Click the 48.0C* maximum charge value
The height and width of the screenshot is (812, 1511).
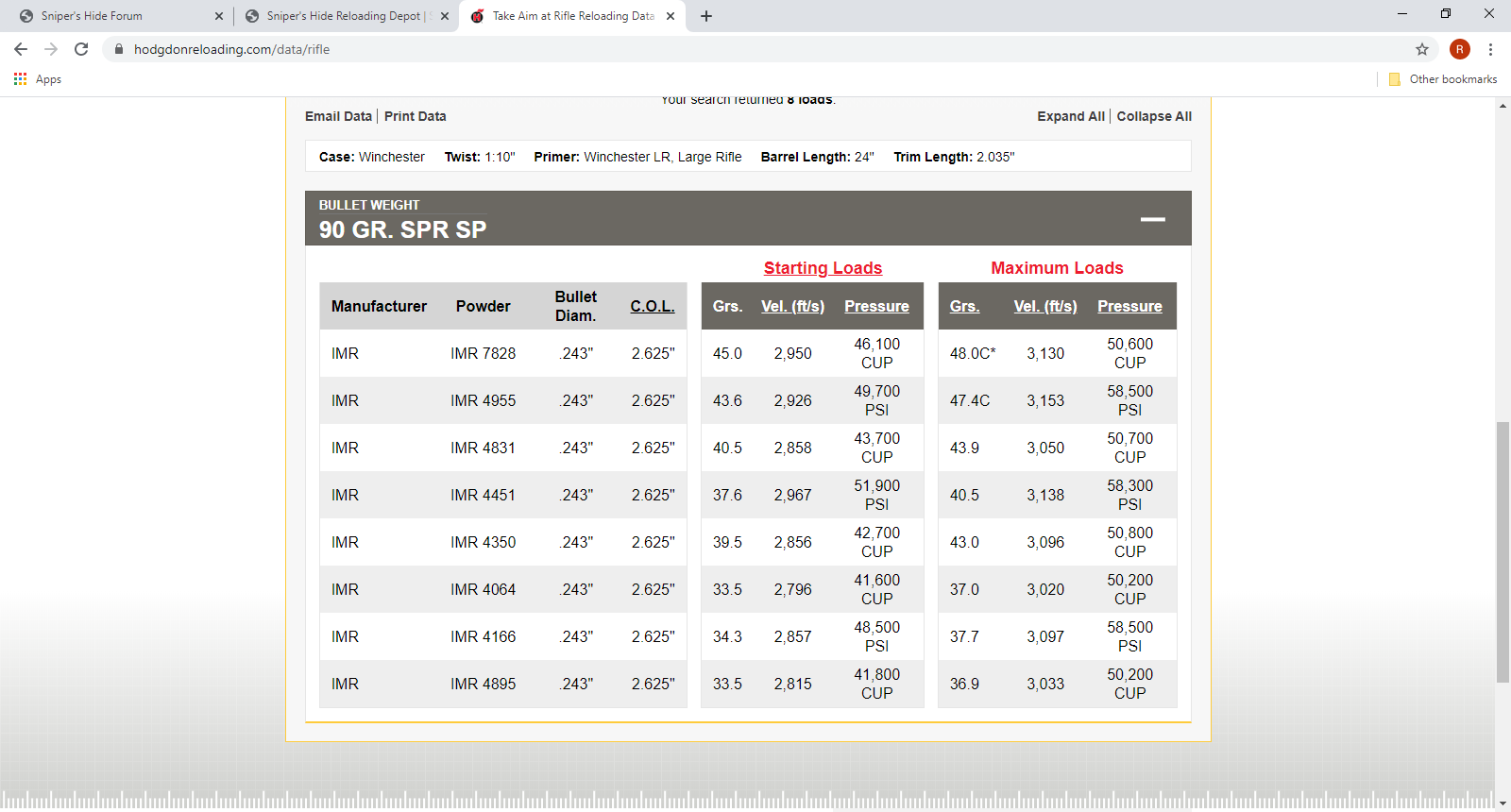[973, 353]
